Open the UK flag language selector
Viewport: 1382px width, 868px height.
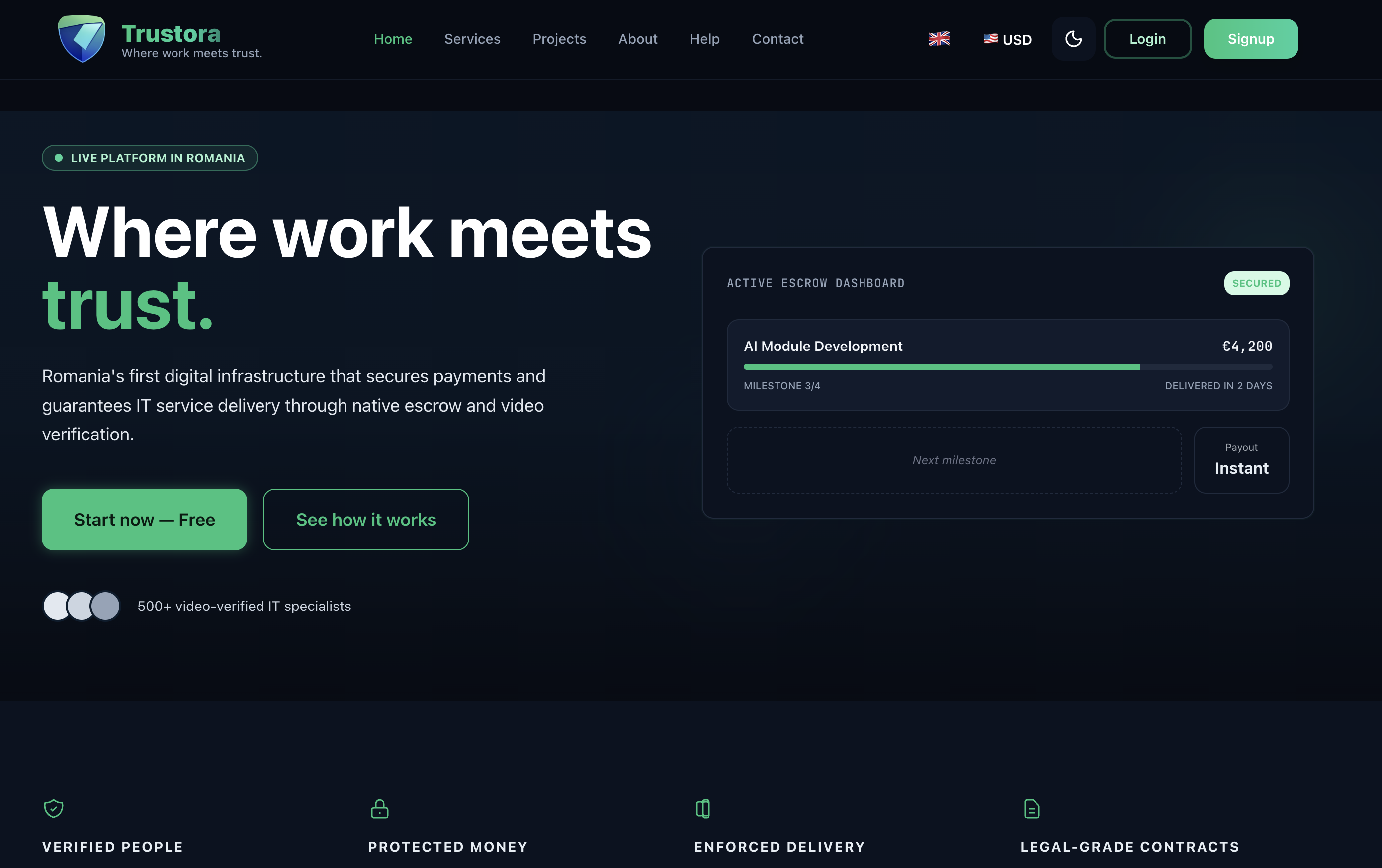click(x=939, y=38)
